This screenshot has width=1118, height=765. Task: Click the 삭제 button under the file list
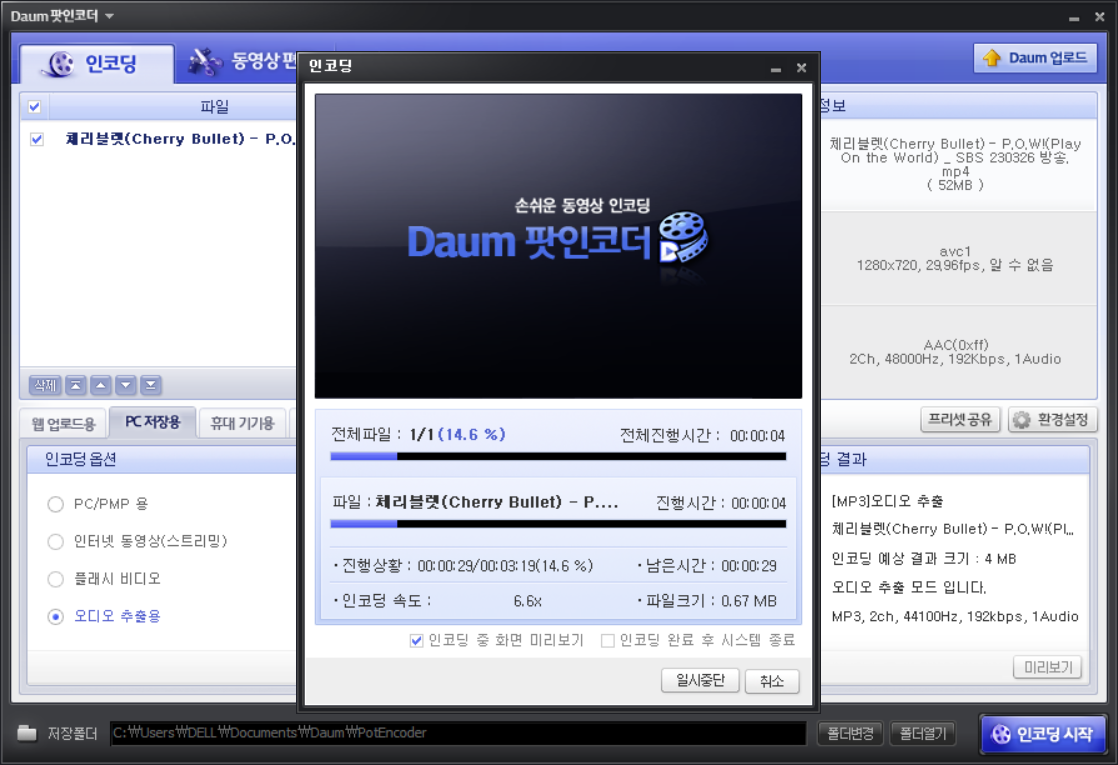coord(45,385)
